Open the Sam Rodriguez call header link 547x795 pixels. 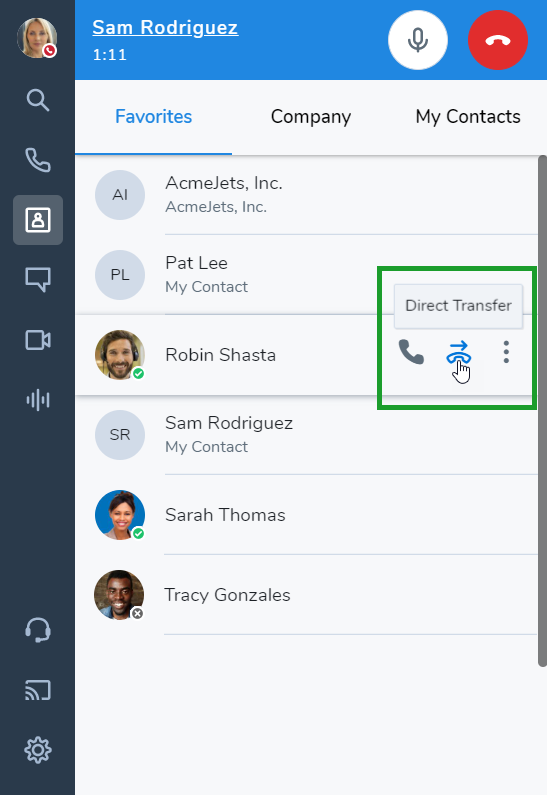165,27
